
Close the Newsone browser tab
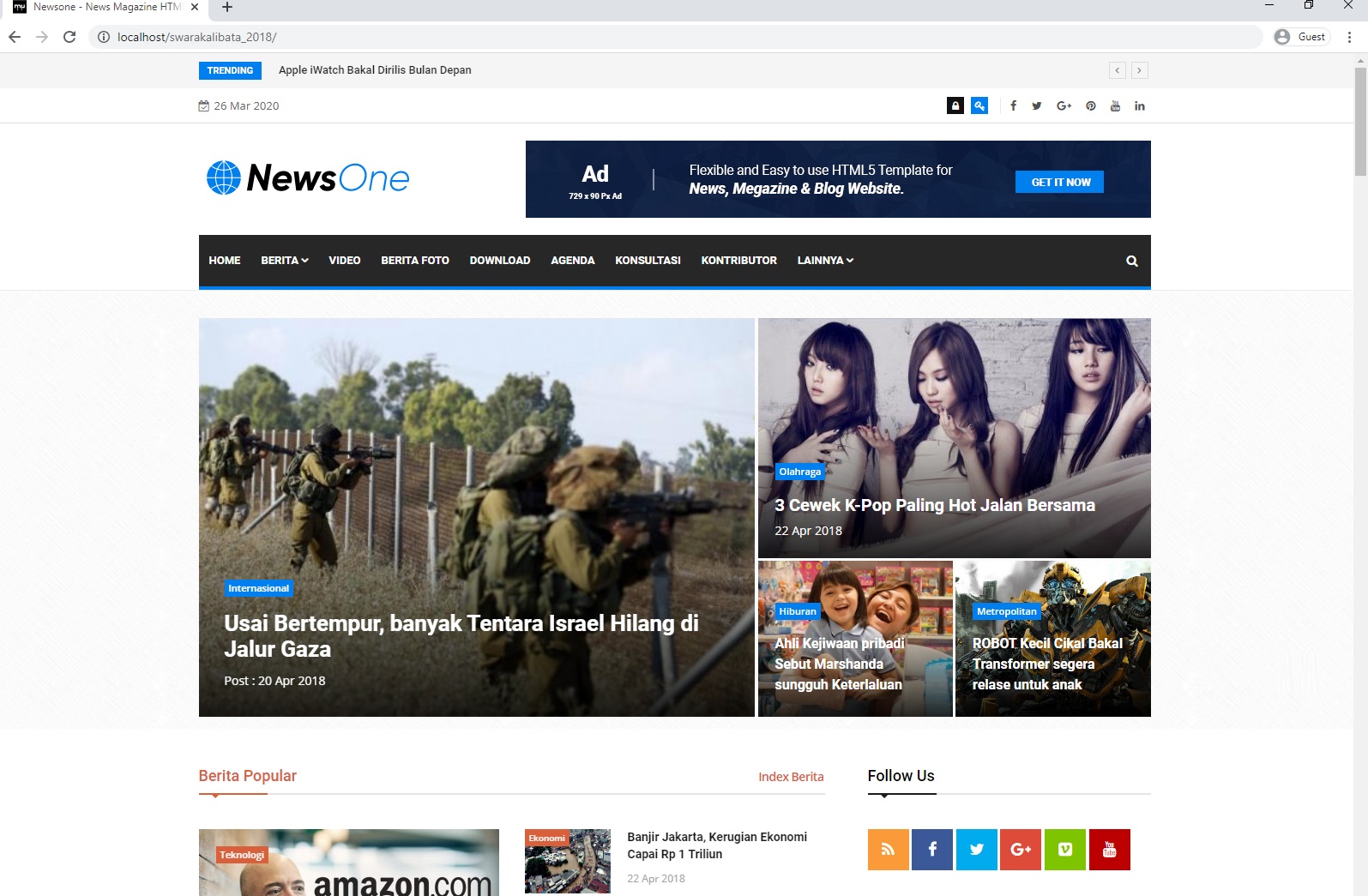[195, 7]
